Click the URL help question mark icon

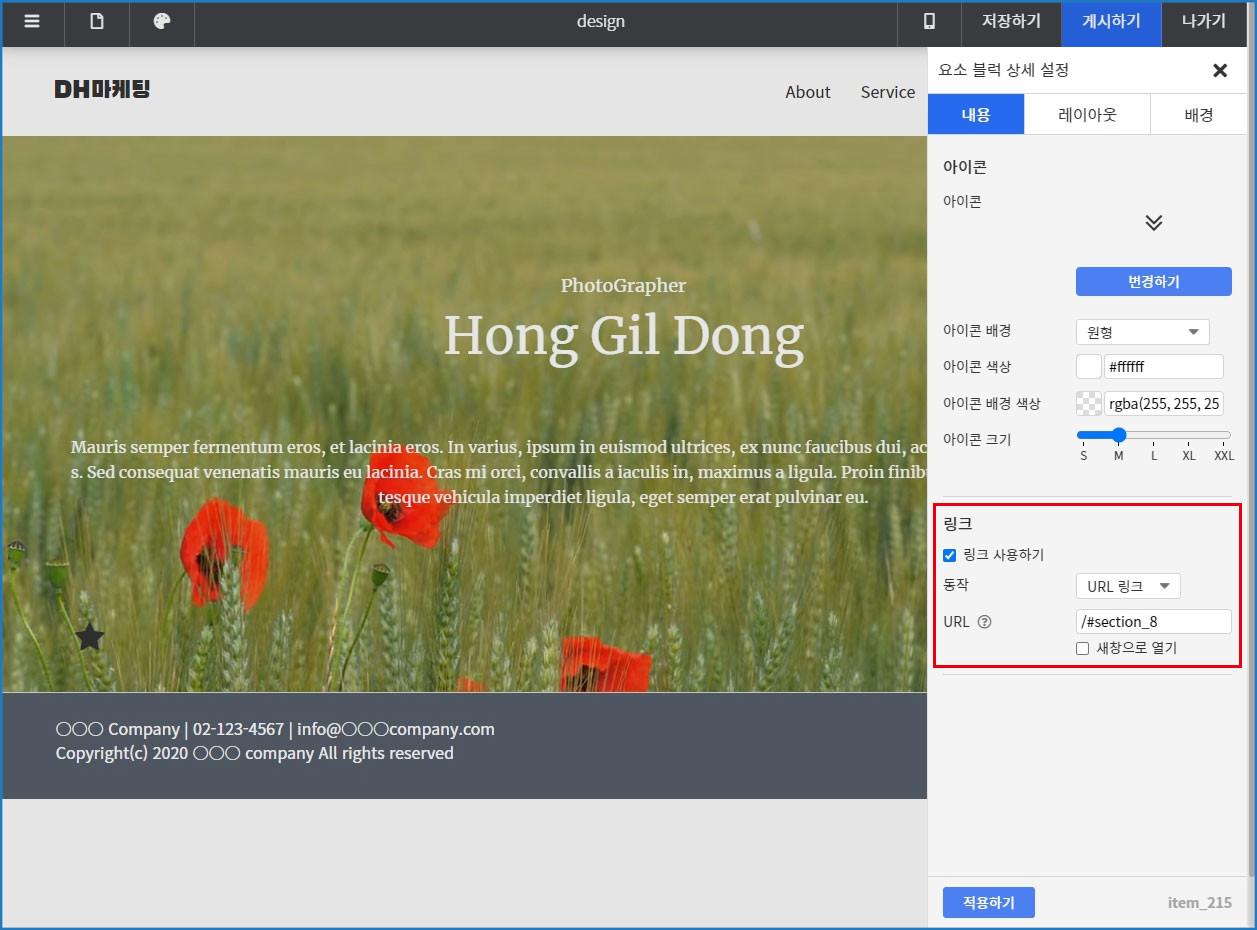[x=984, y=622]
